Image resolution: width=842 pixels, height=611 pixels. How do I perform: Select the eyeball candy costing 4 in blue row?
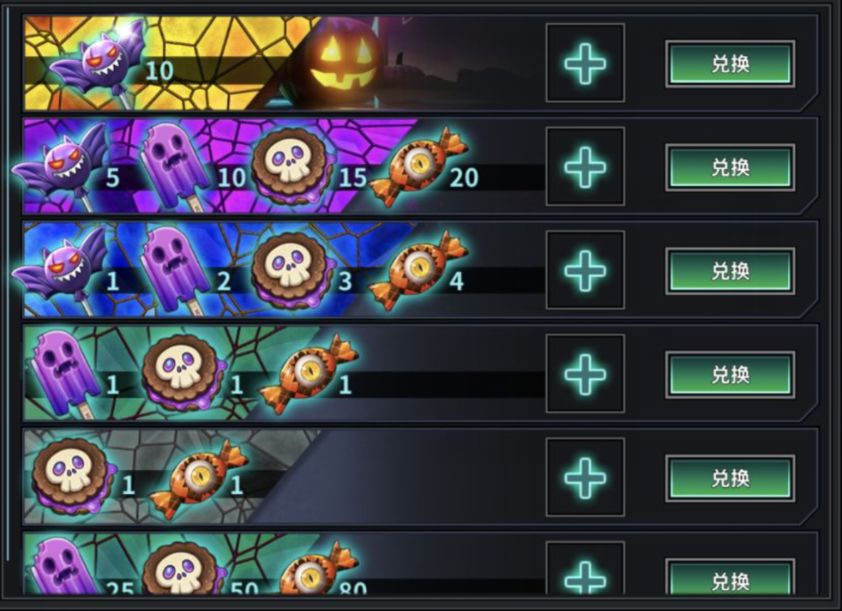[x=418, y=271]
